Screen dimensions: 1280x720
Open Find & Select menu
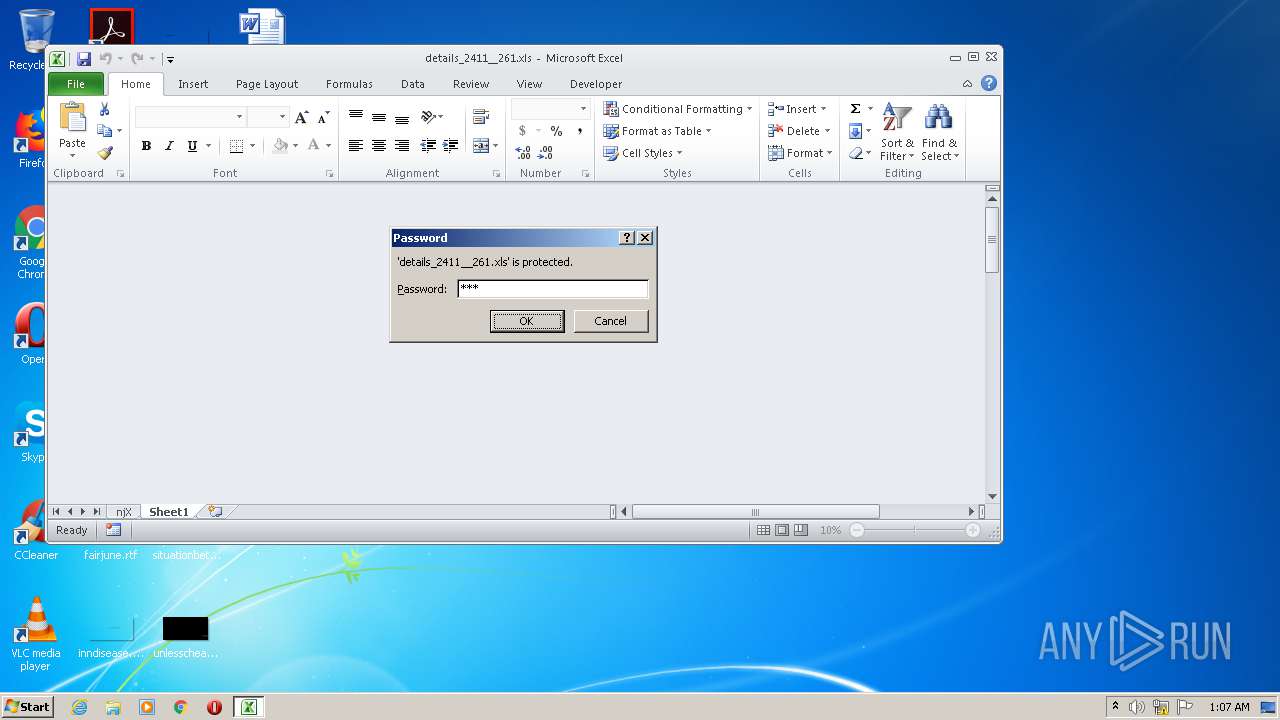point(939,132)
